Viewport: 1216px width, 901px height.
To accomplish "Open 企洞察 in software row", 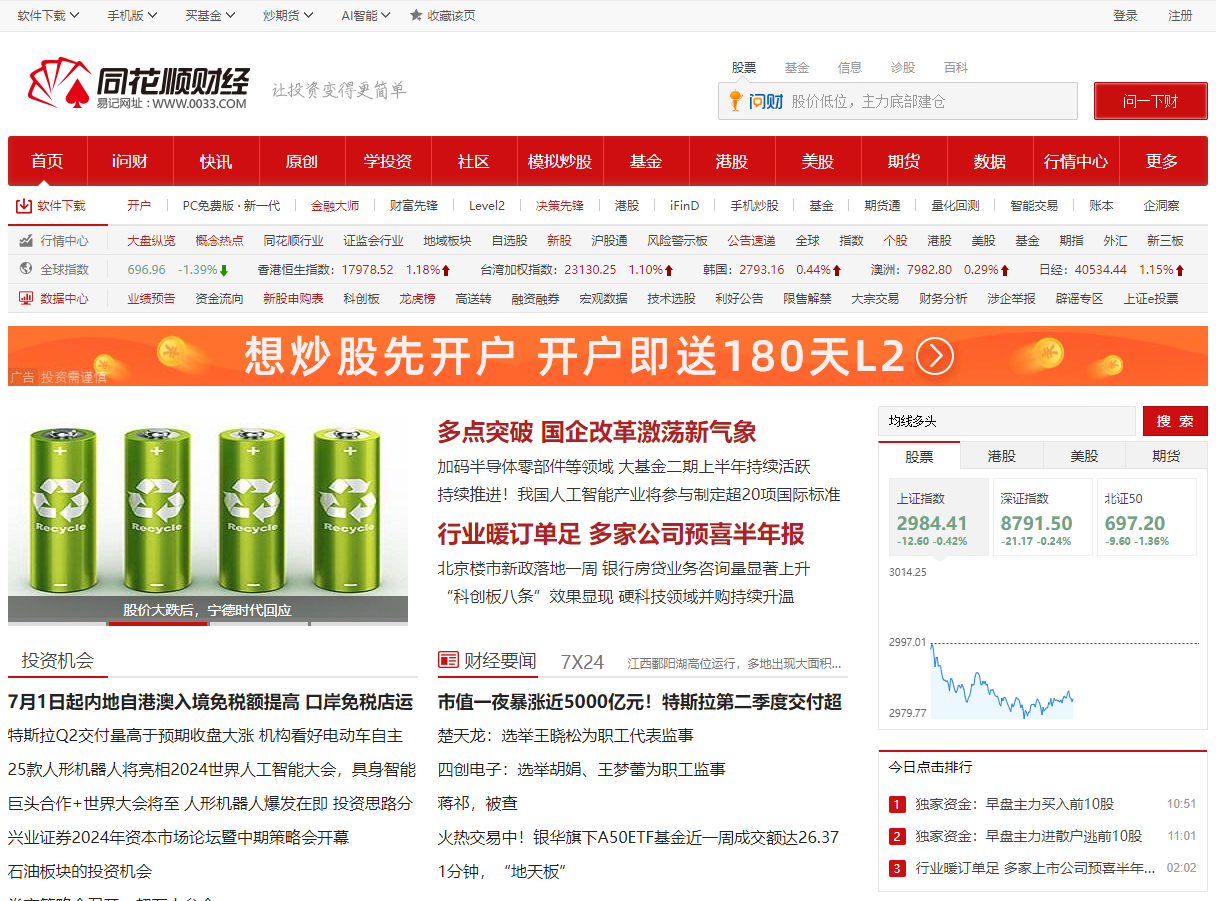I will click(1161, 206).
